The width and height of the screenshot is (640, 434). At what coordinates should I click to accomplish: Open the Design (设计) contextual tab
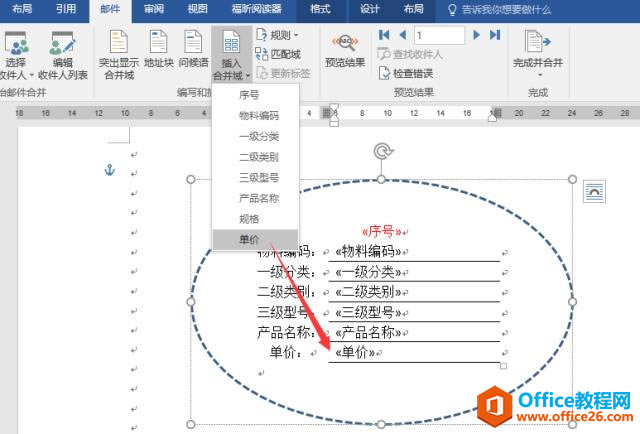pyautogui.click(x=369, y=9)
